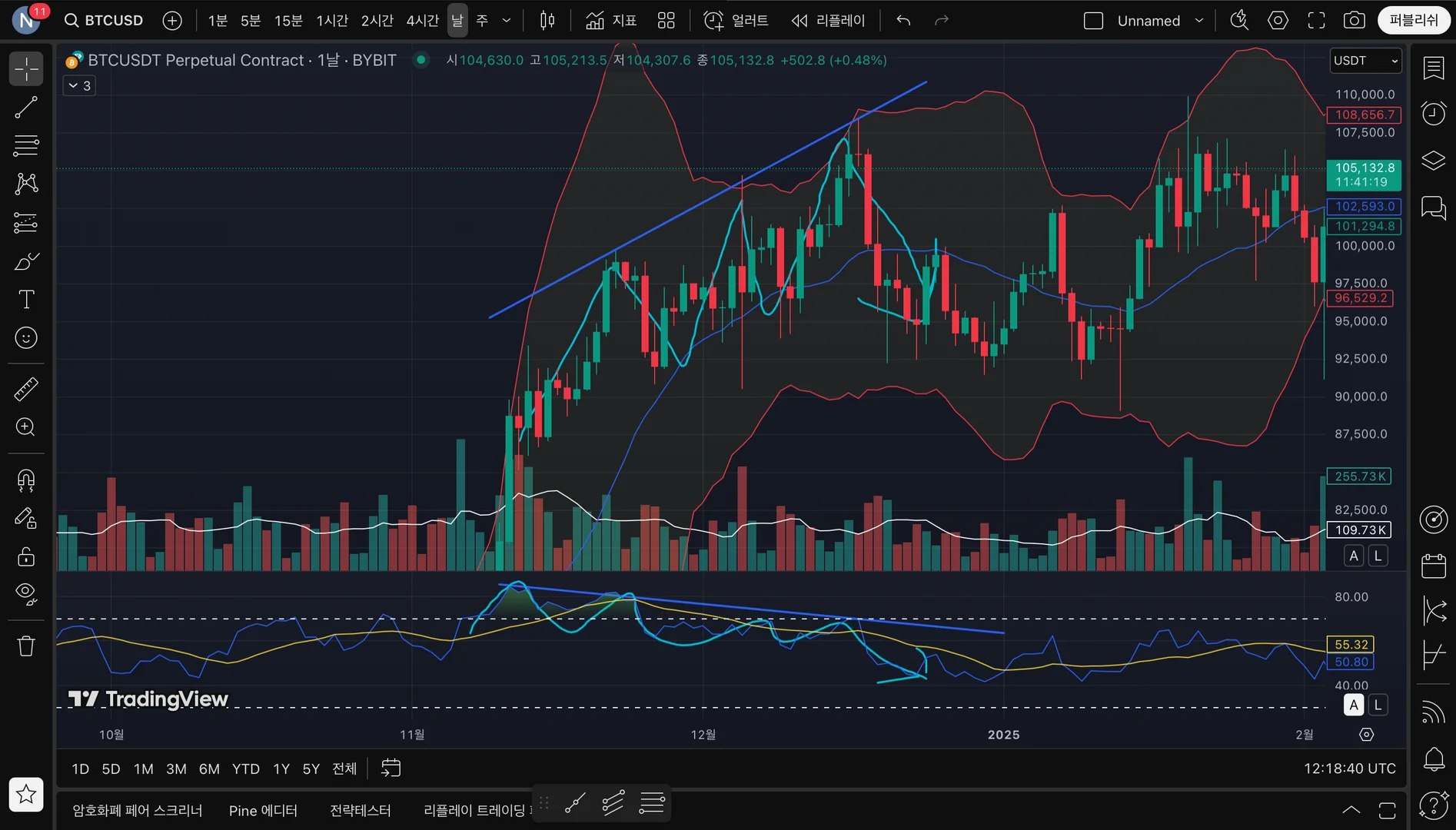Image resolution: width=1456 pixels, height=830 pixels.
Task: Choose the text annotation tool
Action: [26, 299]
